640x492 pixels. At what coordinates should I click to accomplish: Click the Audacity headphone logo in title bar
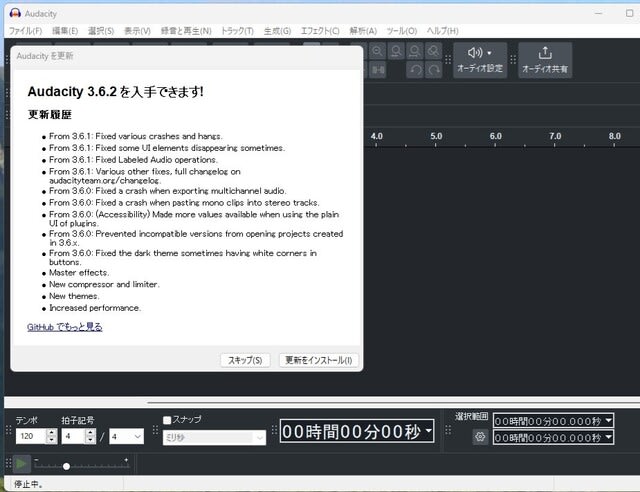15,13
